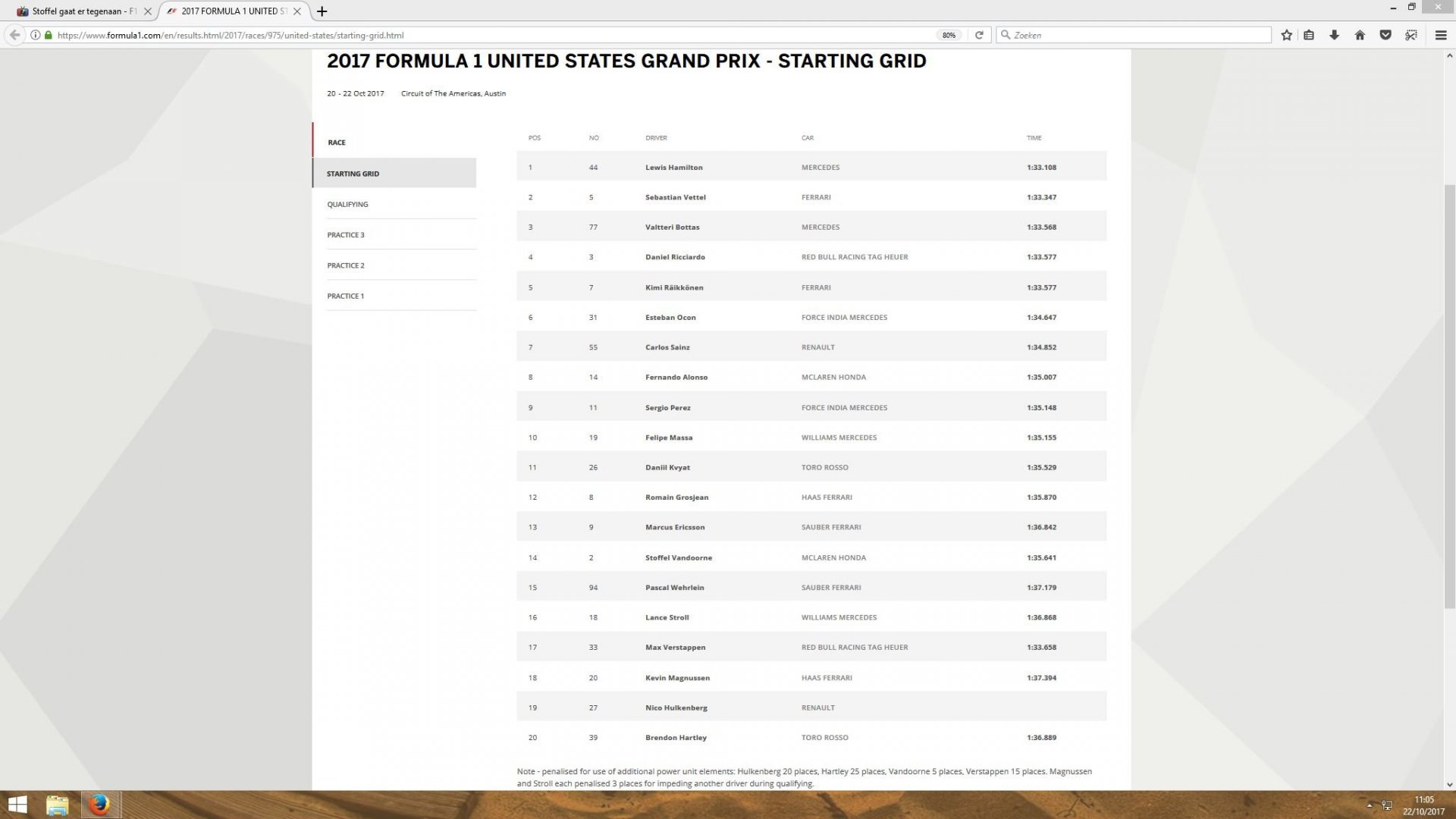The height and width of the screenshot is (819, 1456).
Task: Click the screenshot scissors icon
Action: click(x=1410, y=35)
